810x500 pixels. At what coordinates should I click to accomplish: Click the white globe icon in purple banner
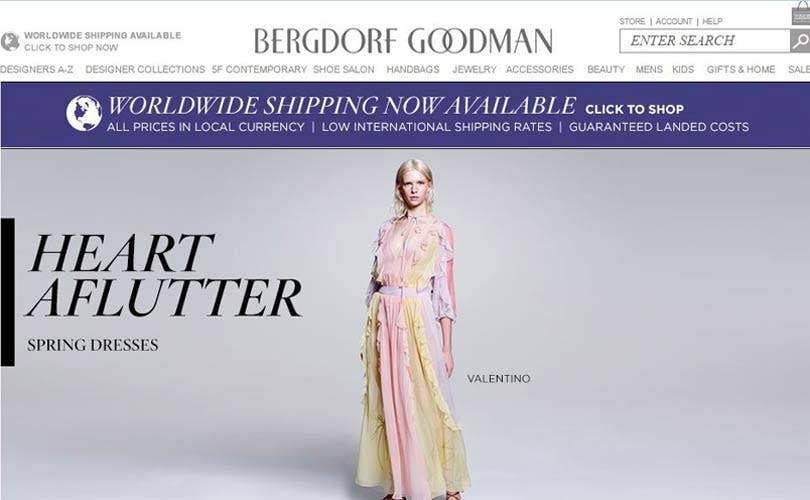[x=84, y=113]
